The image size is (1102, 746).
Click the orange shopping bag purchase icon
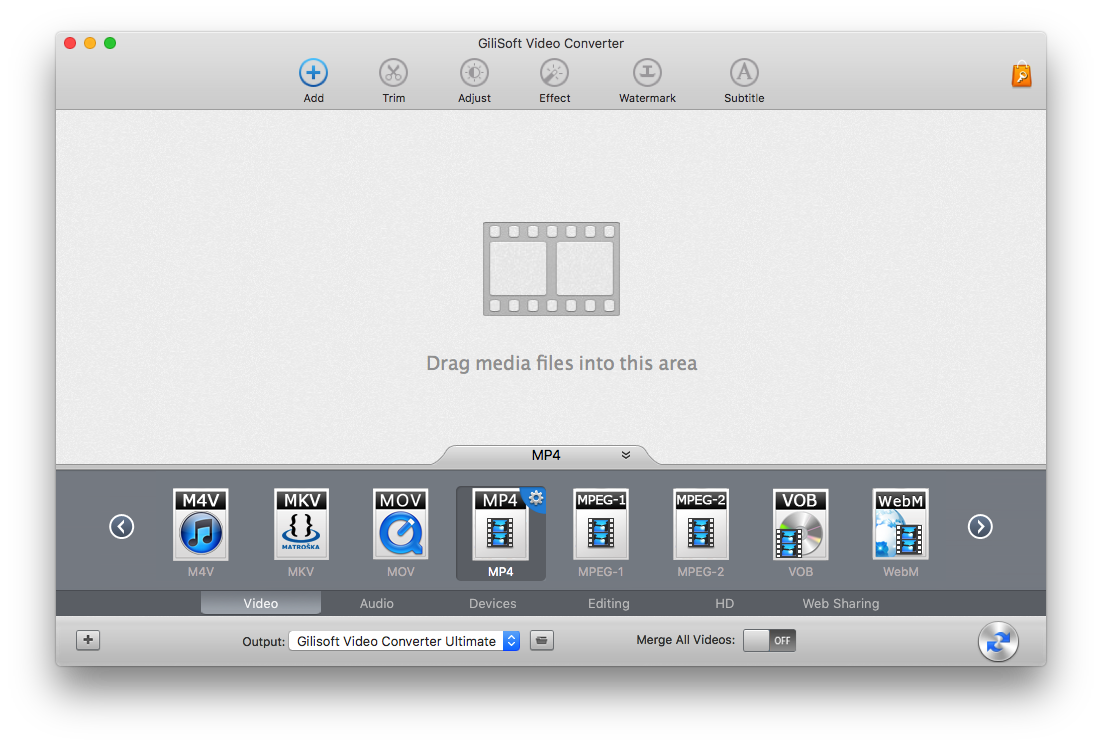1021,74
